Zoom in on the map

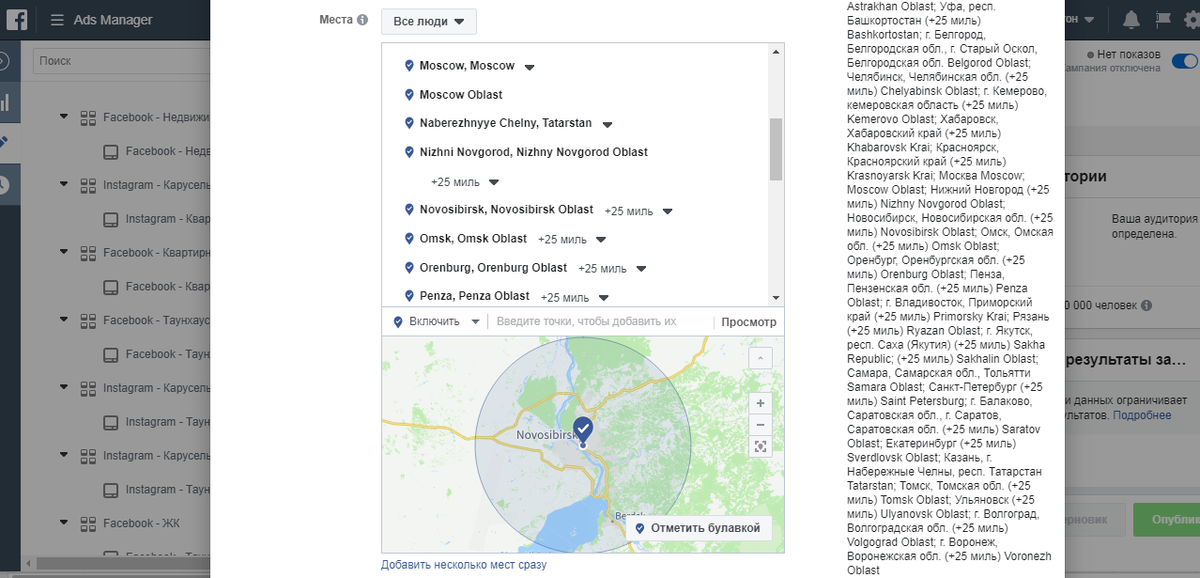[760, 403]
